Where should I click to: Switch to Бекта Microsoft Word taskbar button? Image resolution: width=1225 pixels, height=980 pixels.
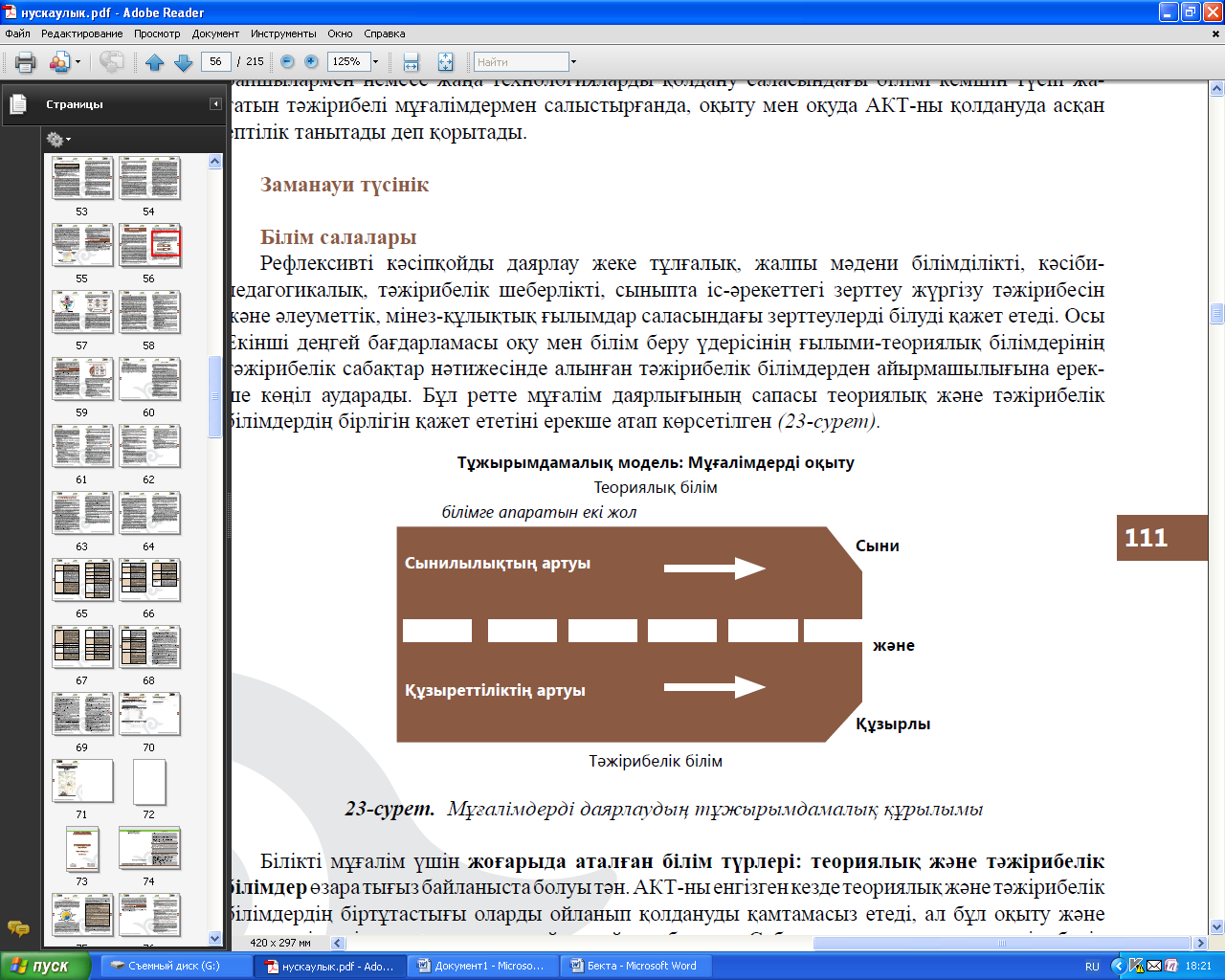pos(634,966)
